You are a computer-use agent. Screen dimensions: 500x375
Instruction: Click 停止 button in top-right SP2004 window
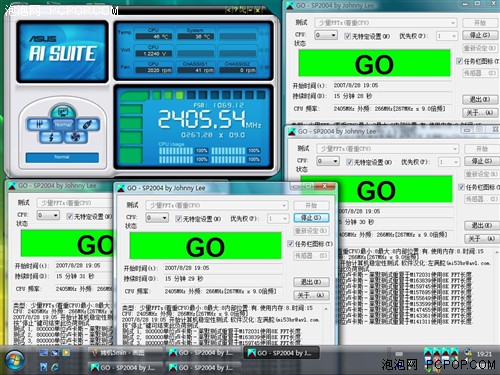pos(480,35)
